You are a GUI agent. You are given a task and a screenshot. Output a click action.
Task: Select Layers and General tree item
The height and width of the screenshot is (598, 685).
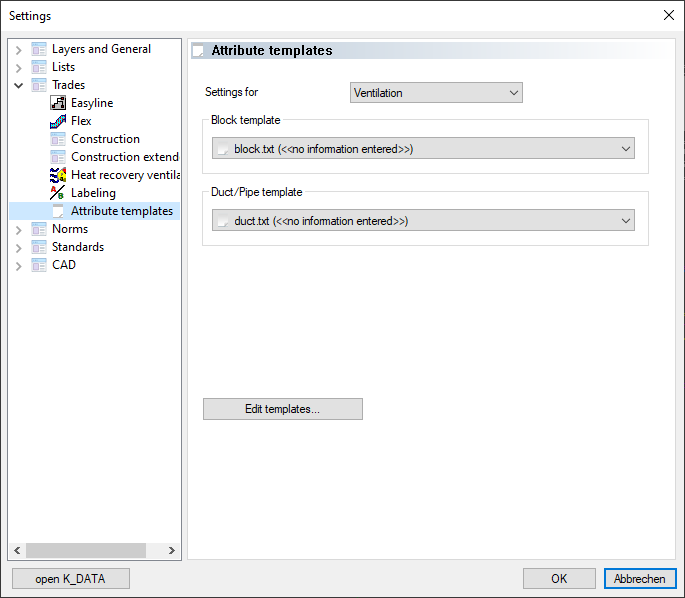(101, 49)
